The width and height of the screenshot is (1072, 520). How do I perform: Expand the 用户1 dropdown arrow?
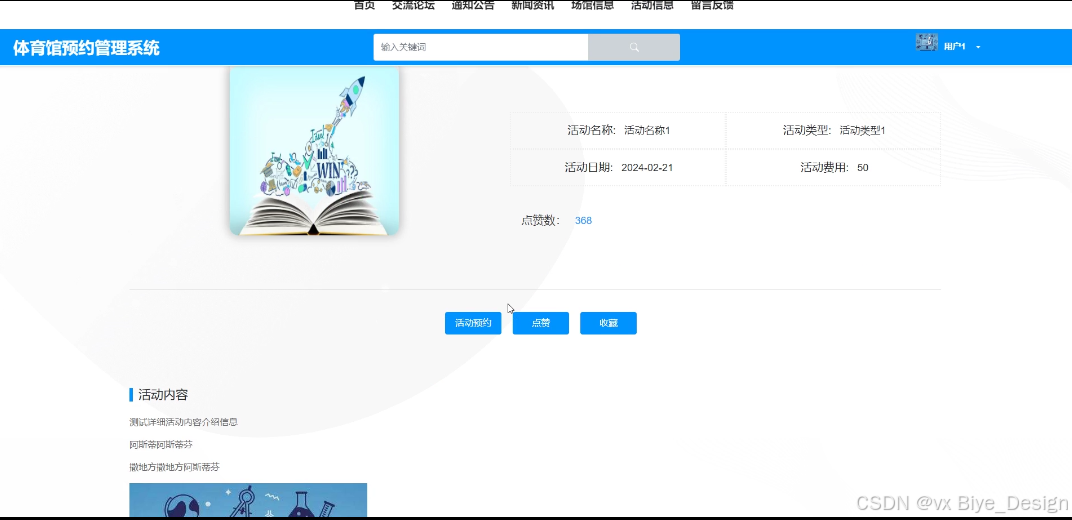[978, 47]
